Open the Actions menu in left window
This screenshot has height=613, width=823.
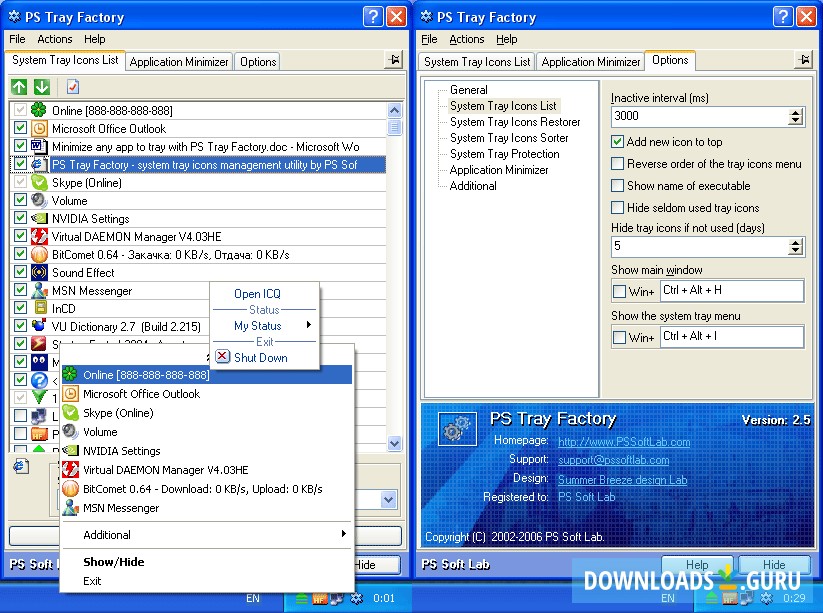[55, 39]
